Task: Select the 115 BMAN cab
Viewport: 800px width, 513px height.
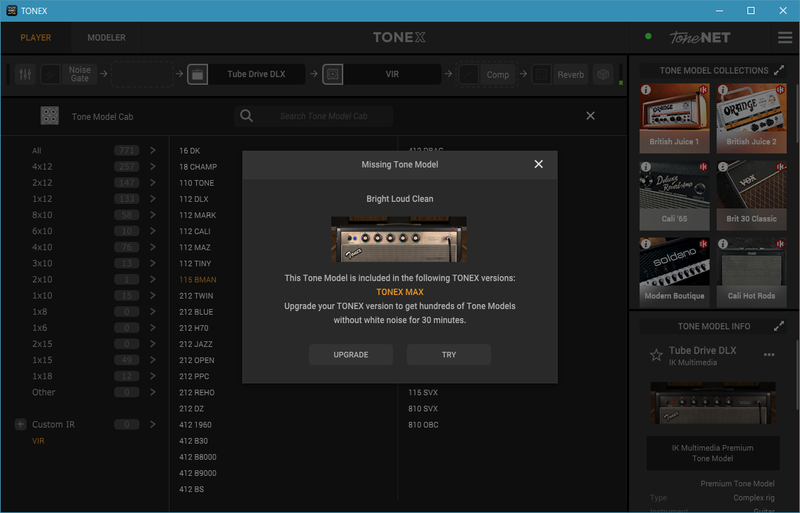Action: 197,280
